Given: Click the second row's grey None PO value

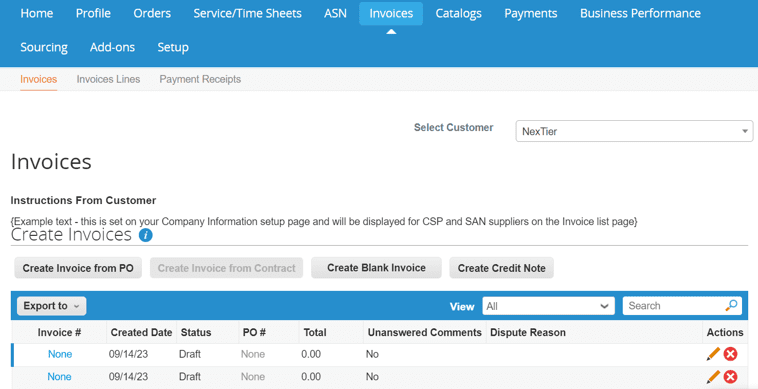Looking at the screenshot, I should pos(253,377).
